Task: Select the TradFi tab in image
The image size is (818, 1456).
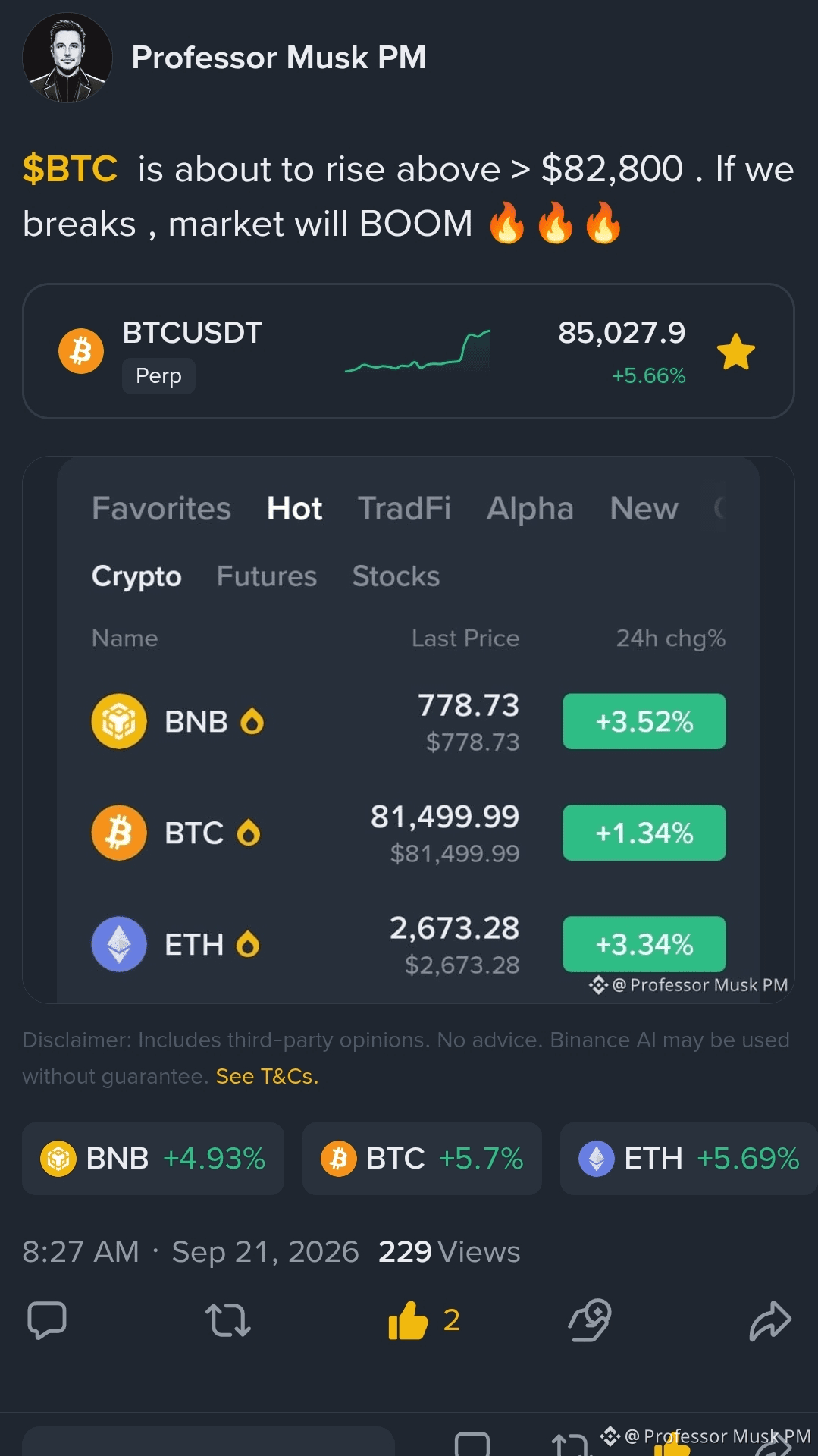Action: point(404,508)
